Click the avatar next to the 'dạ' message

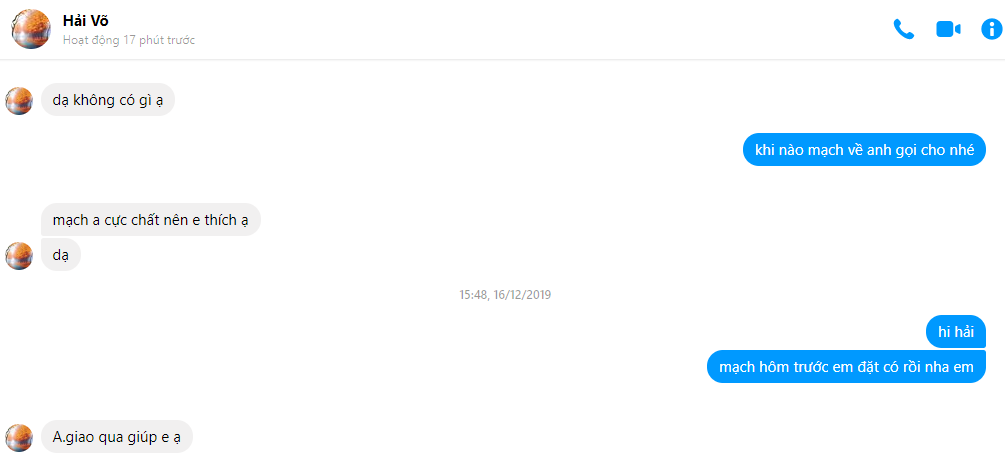pyautogui.click(x=19, y=256)
